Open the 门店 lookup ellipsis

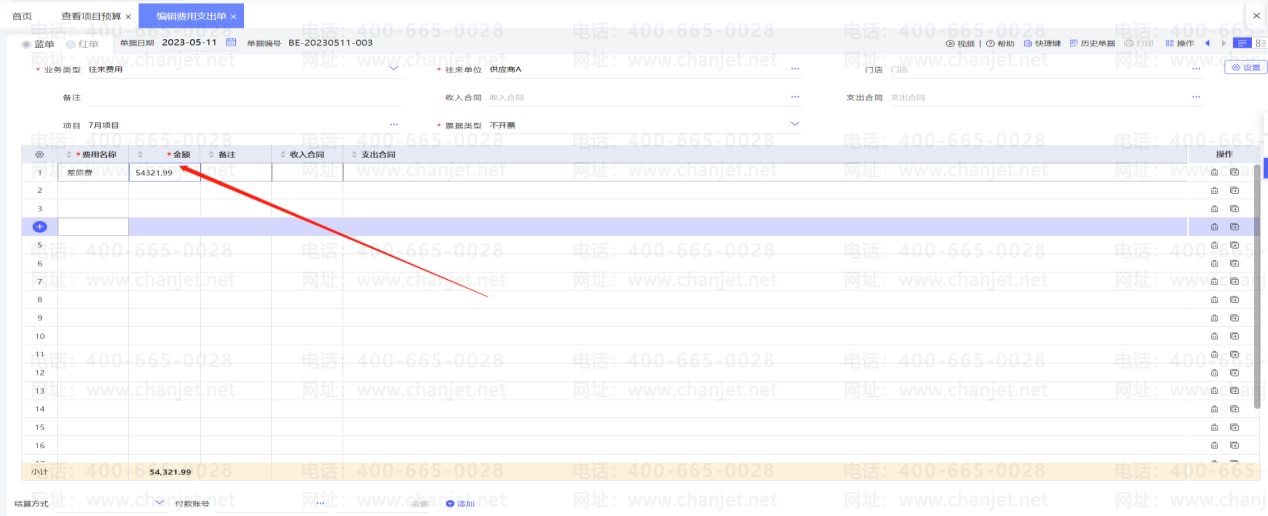click(1196, 69)
